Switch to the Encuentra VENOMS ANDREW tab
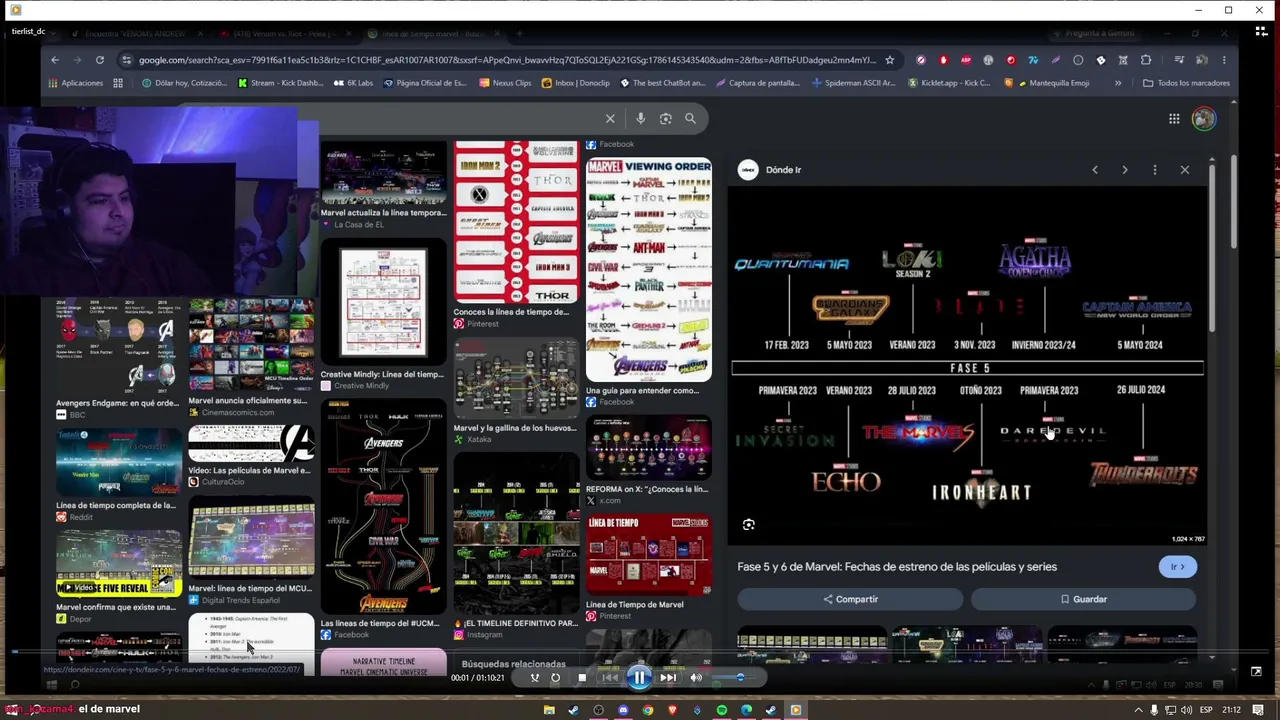 (x=137, y=33)
